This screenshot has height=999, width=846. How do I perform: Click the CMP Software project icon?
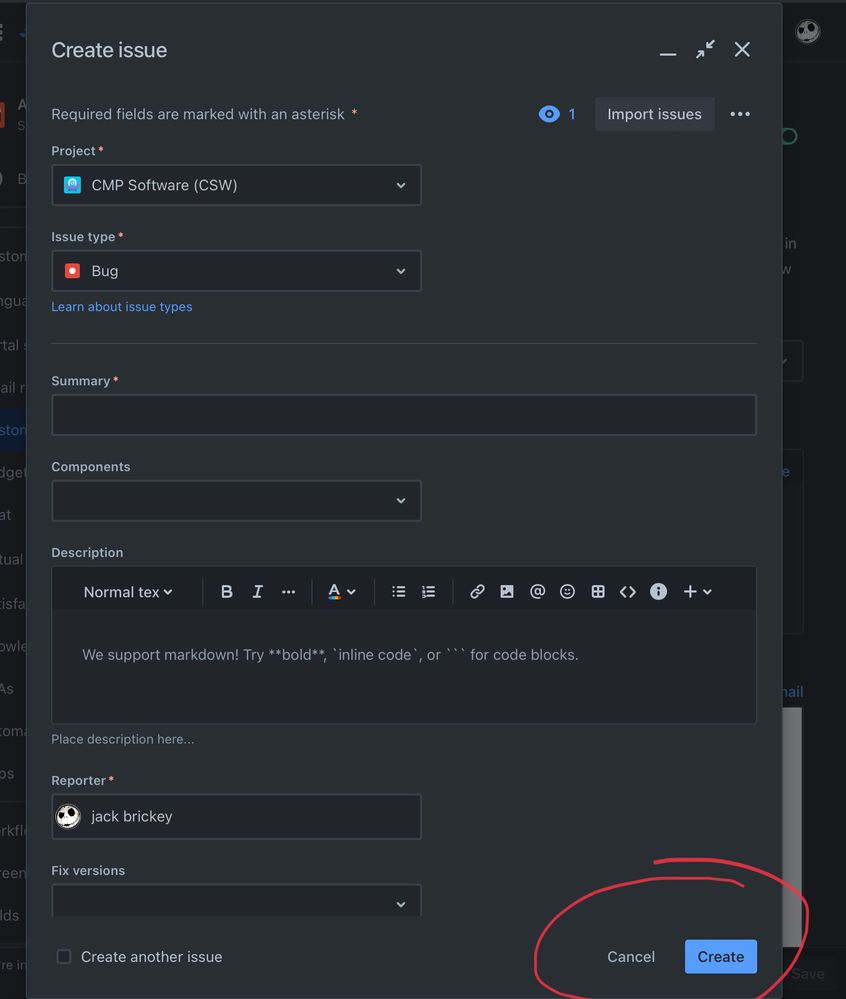click(73, 185)
